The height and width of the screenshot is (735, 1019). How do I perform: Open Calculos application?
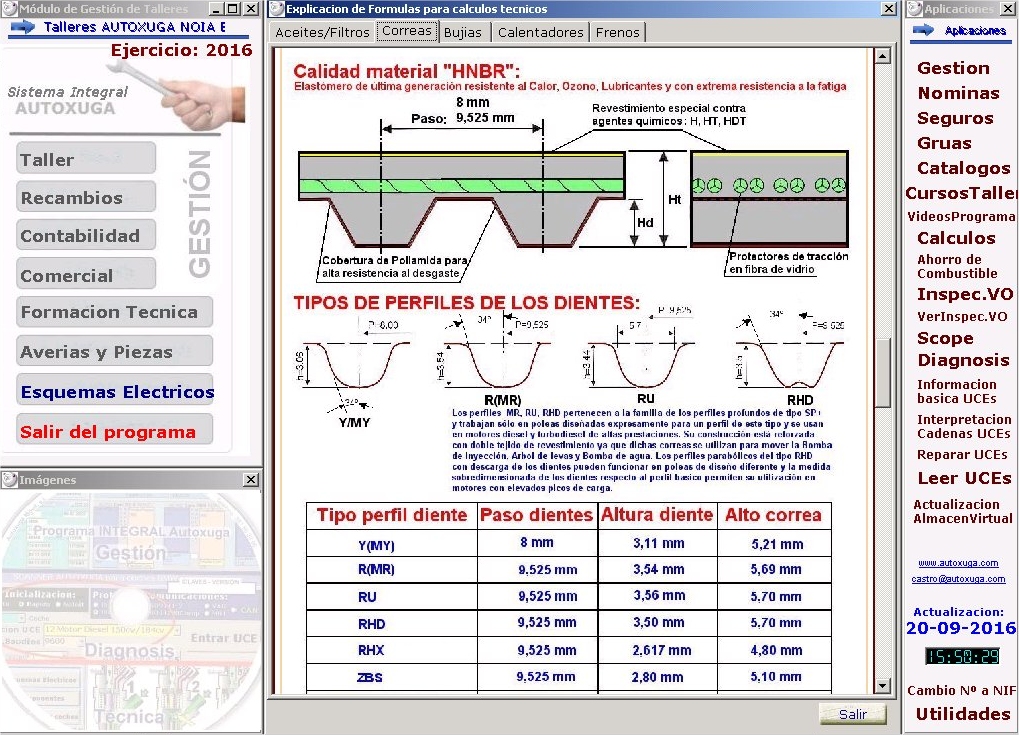click(956, 238)
